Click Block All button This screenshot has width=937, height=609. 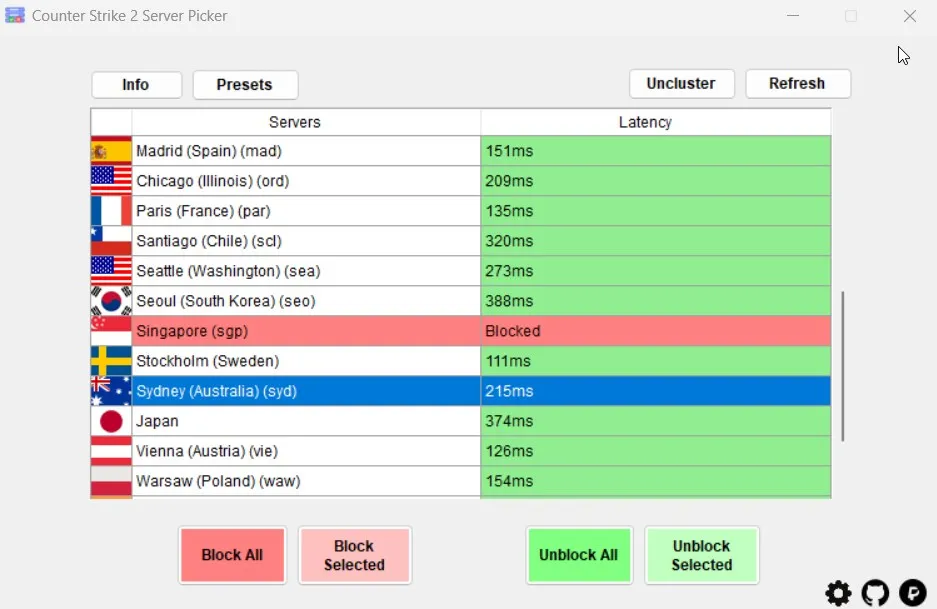click(x=232, y=555)
